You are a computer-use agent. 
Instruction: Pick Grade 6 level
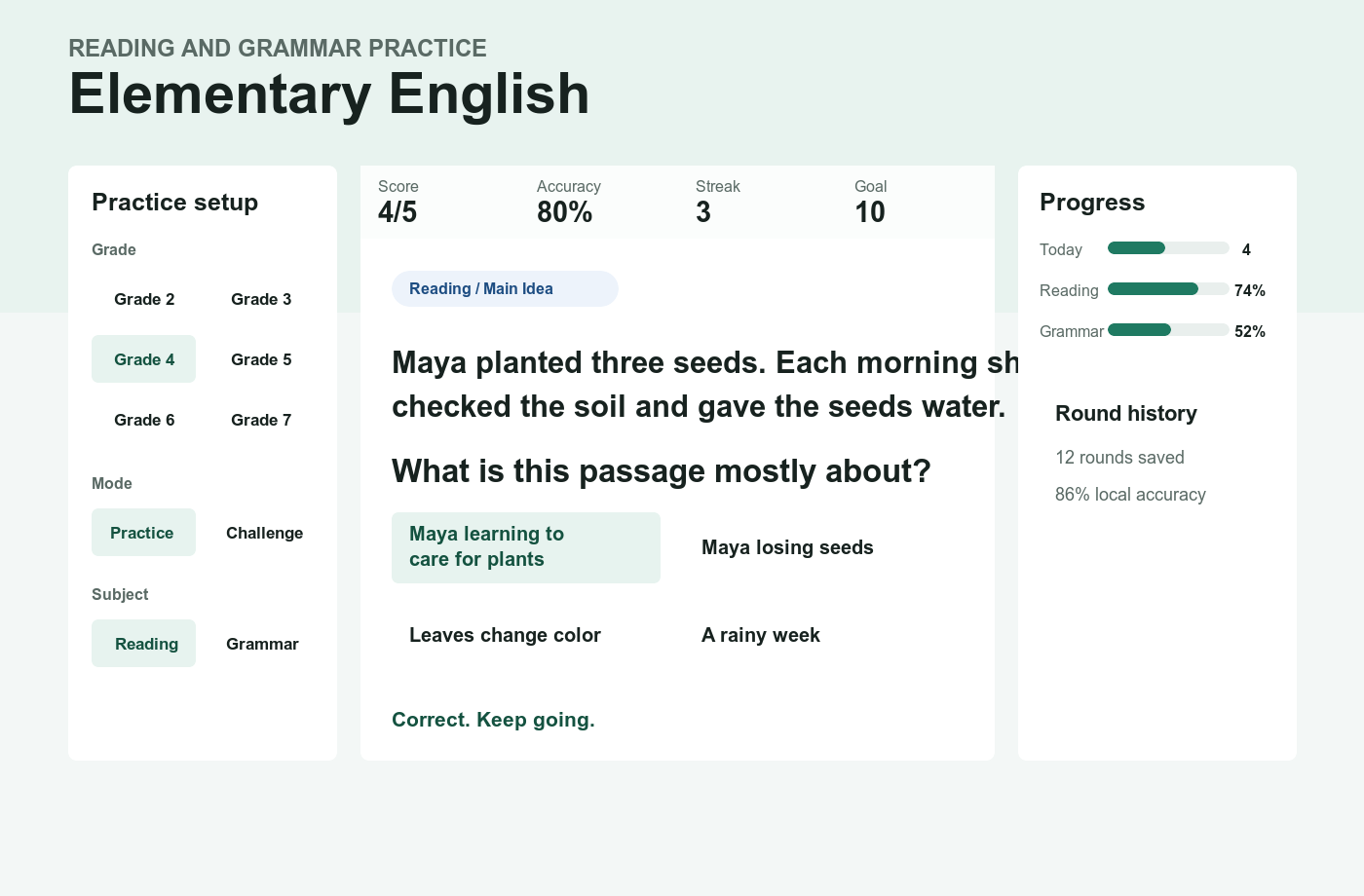point(144,420)
